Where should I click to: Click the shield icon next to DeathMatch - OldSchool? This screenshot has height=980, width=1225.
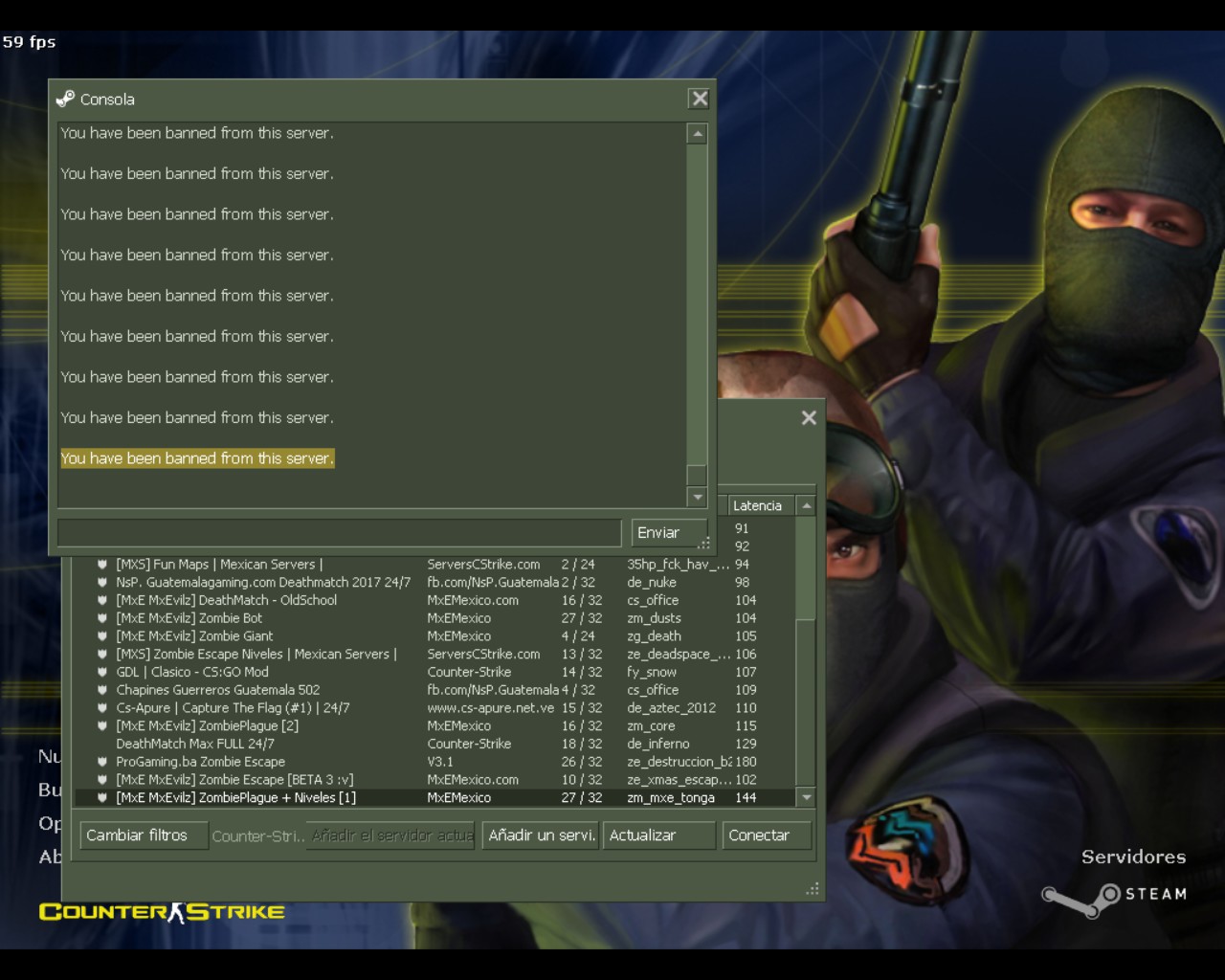(x=101, y=600)
